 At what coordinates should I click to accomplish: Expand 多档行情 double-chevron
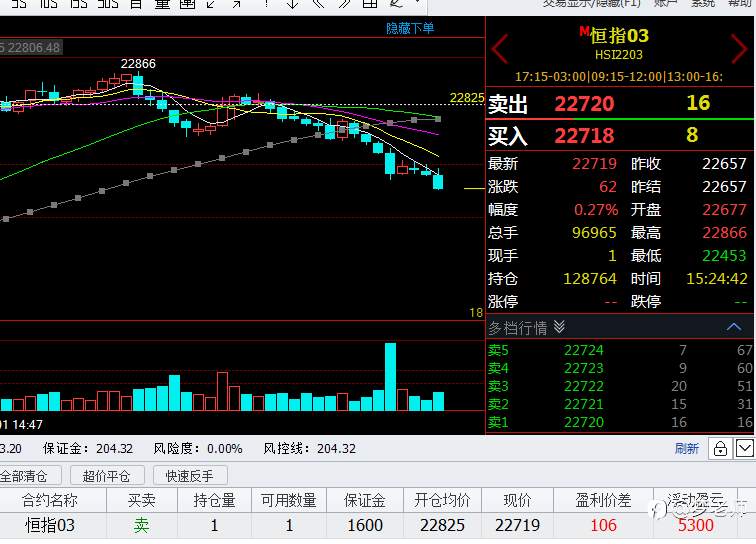[x=559, y=327]
